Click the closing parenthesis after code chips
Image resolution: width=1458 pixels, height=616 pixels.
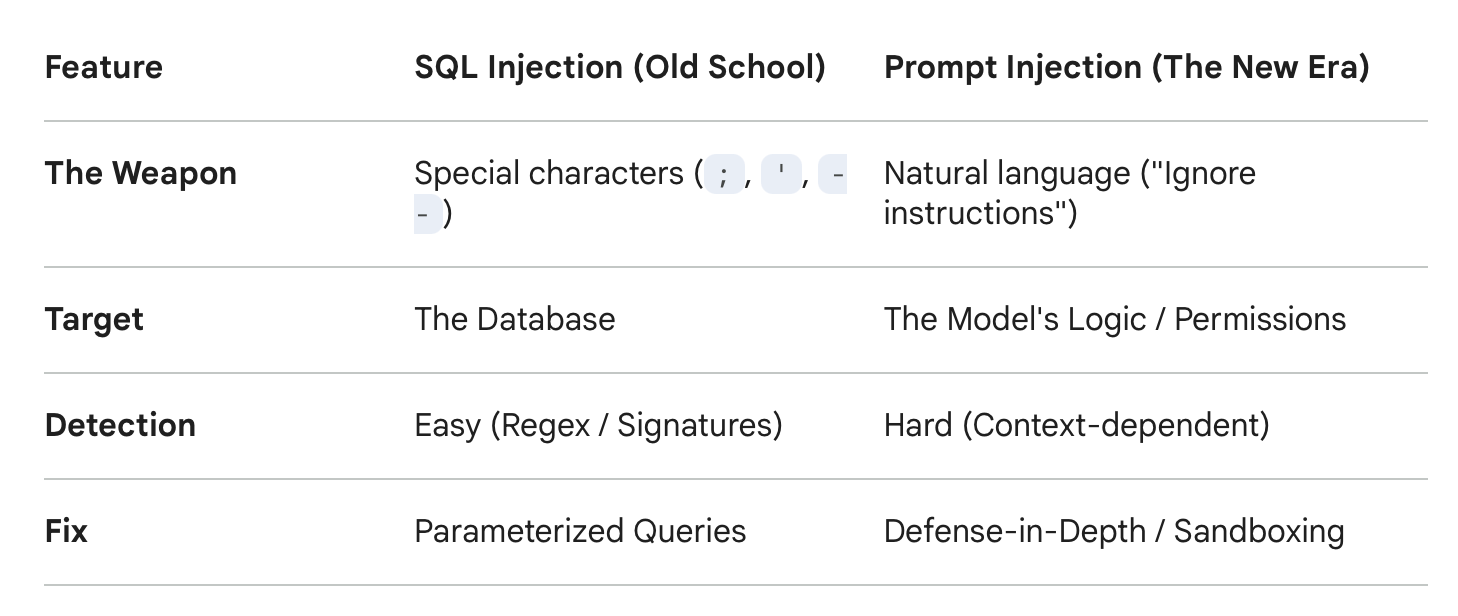pyautogui.click(x=448, y=214)
